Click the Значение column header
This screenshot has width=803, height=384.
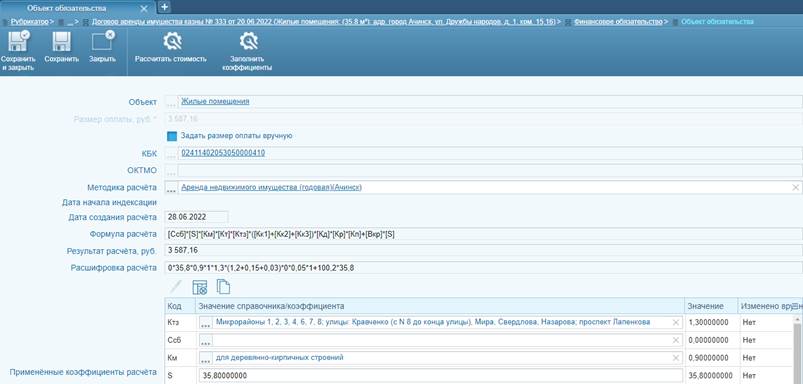point(711,306)
